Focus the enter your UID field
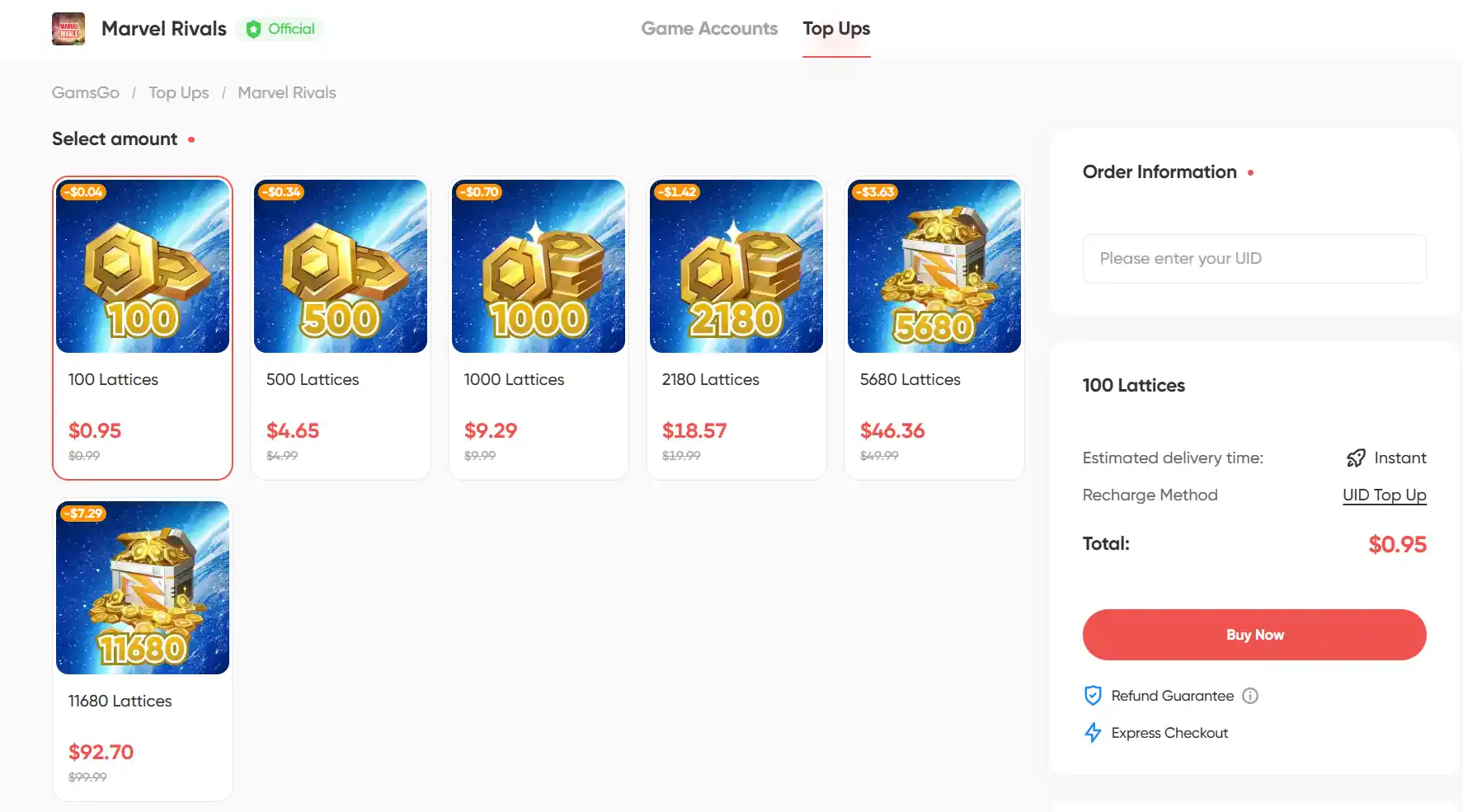 tap(1254, 259)
